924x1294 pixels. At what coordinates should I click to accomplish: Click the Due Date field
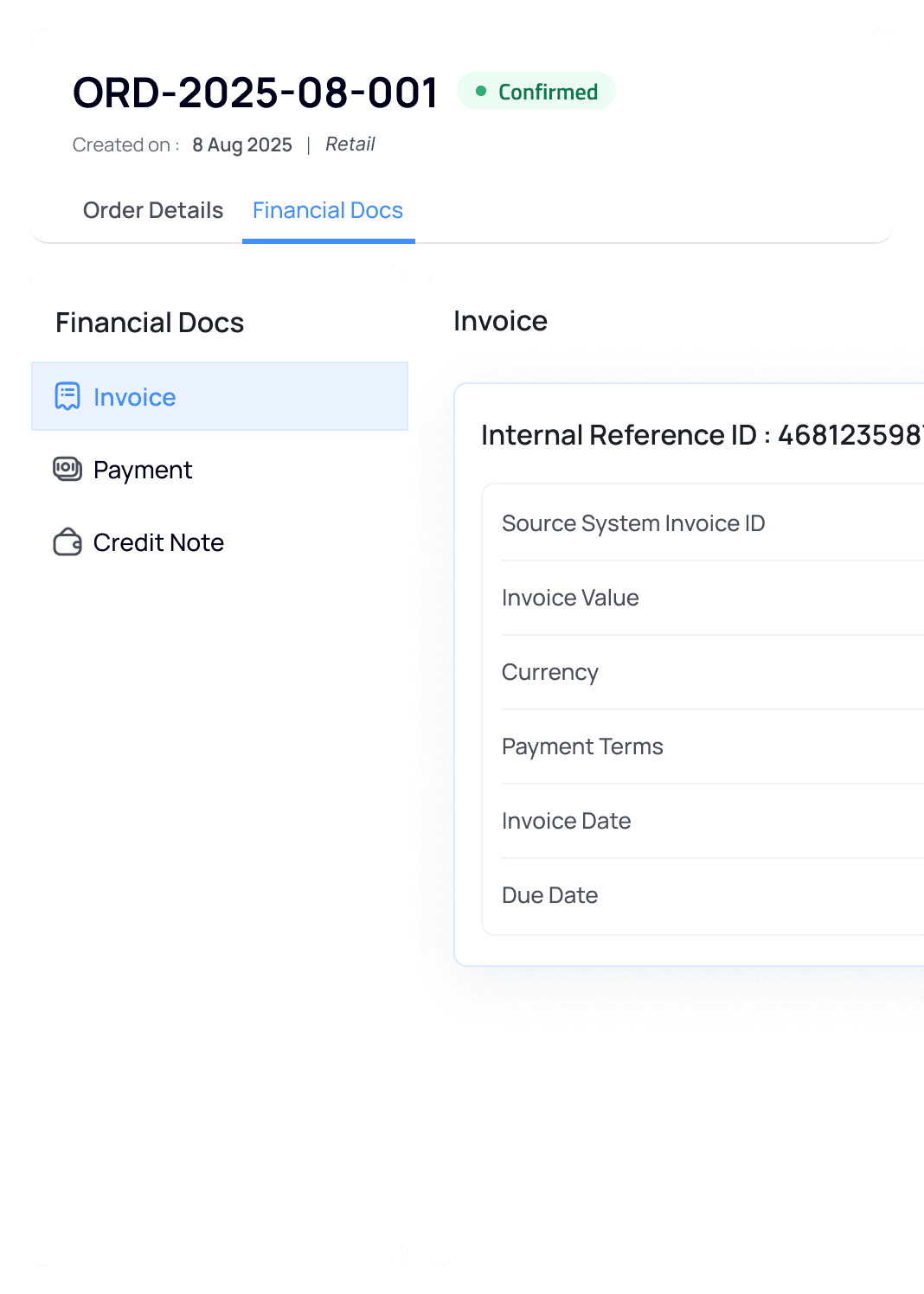(x=550, y=895)
